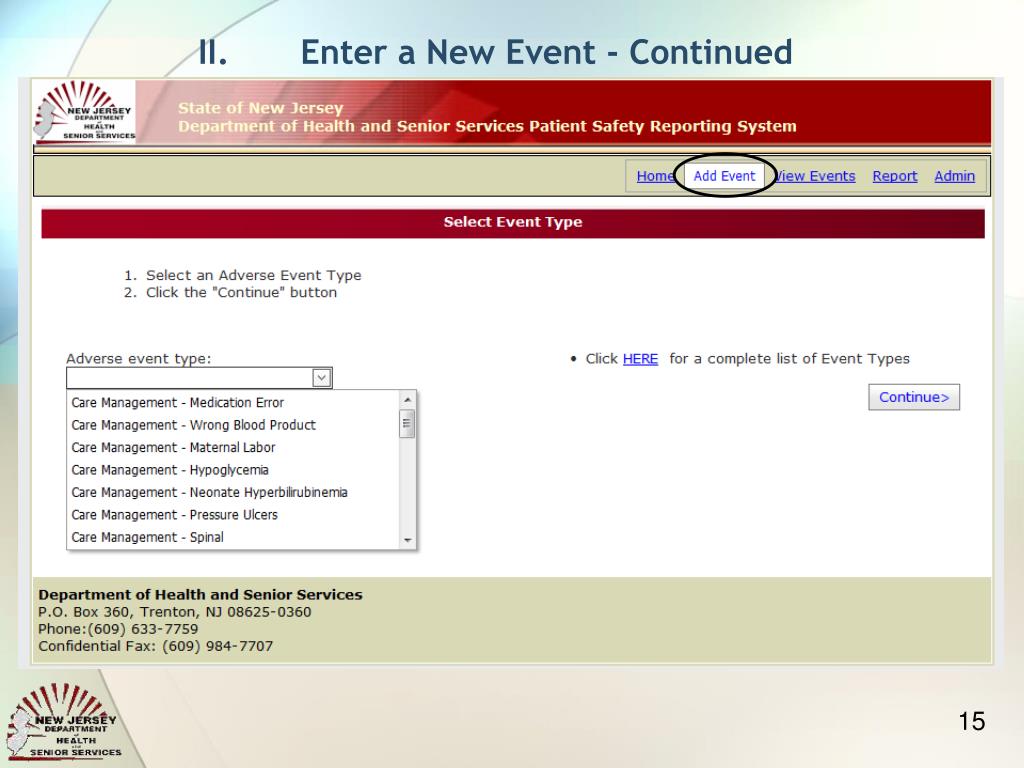Open the Admin link

point(954,176)
